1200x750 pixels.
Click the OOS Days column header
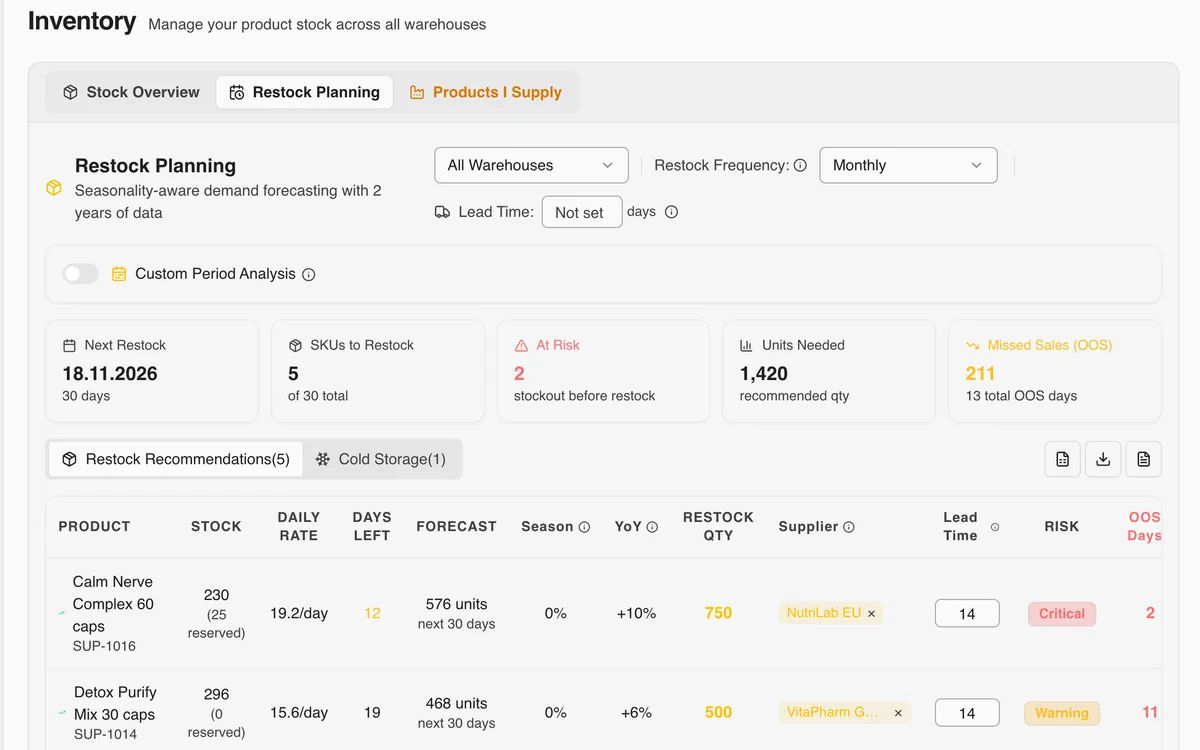point(1144,526)
